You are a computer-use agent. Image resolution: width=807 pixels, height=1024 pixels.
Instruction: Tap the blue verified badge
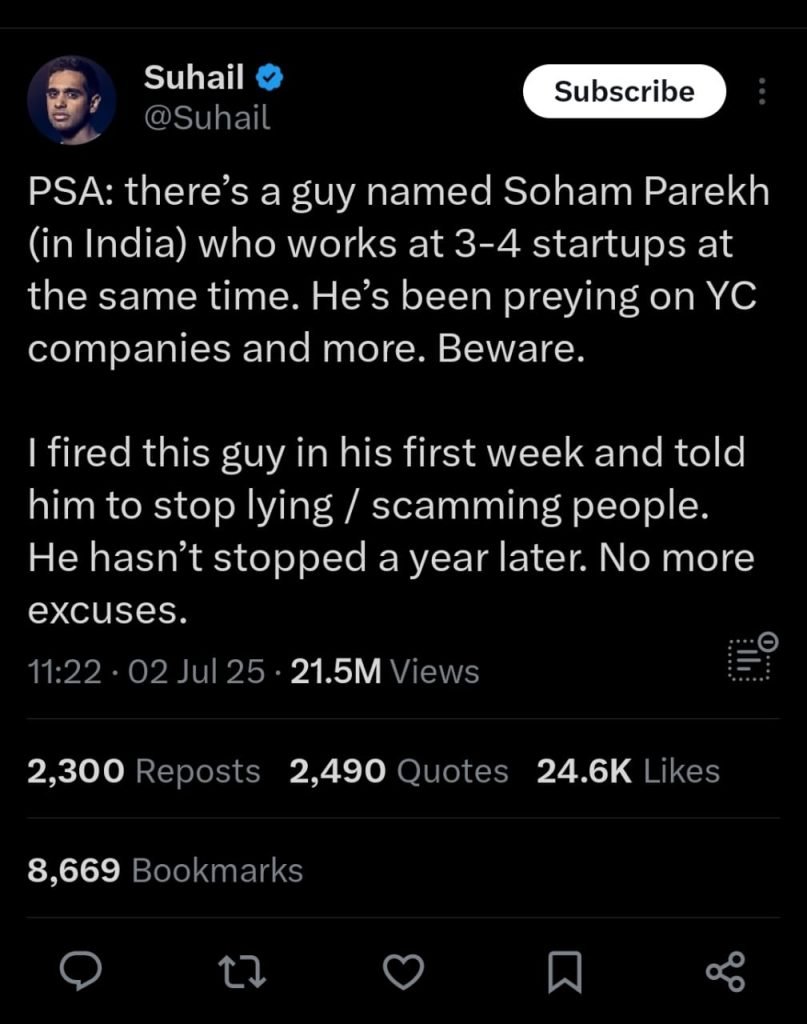[269, 76]
